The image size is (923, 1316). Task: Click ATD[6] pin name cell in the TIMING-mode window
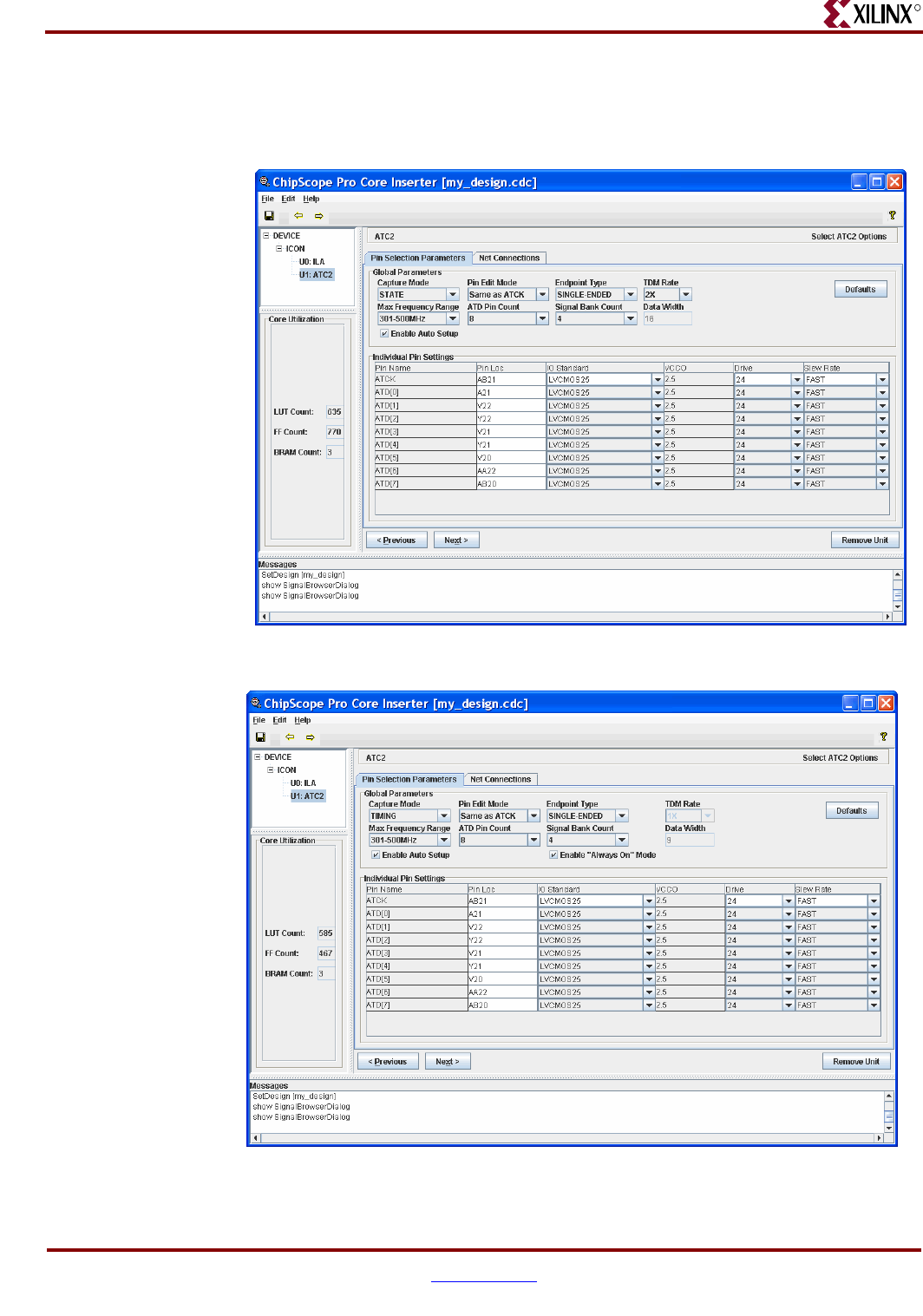[416, 992]
